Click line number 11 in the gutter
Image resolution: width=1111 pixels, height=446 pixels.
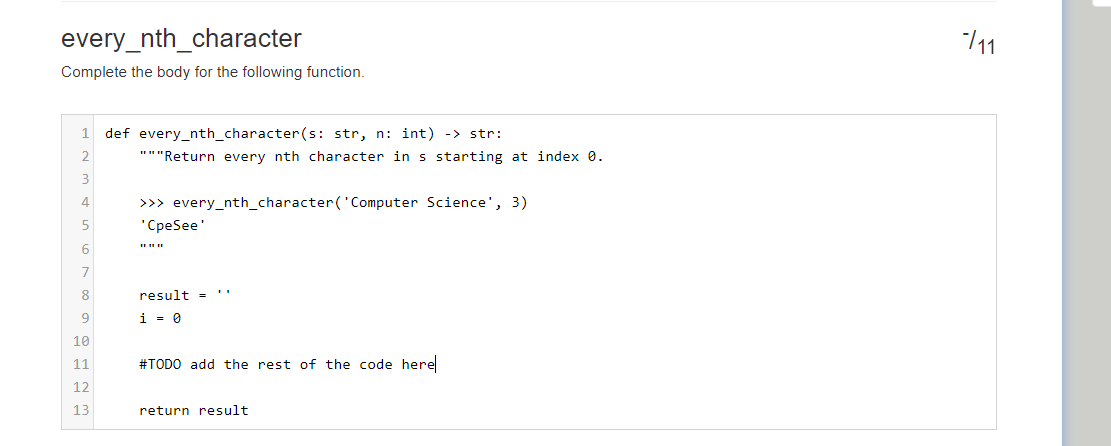(x=81, y=364)
